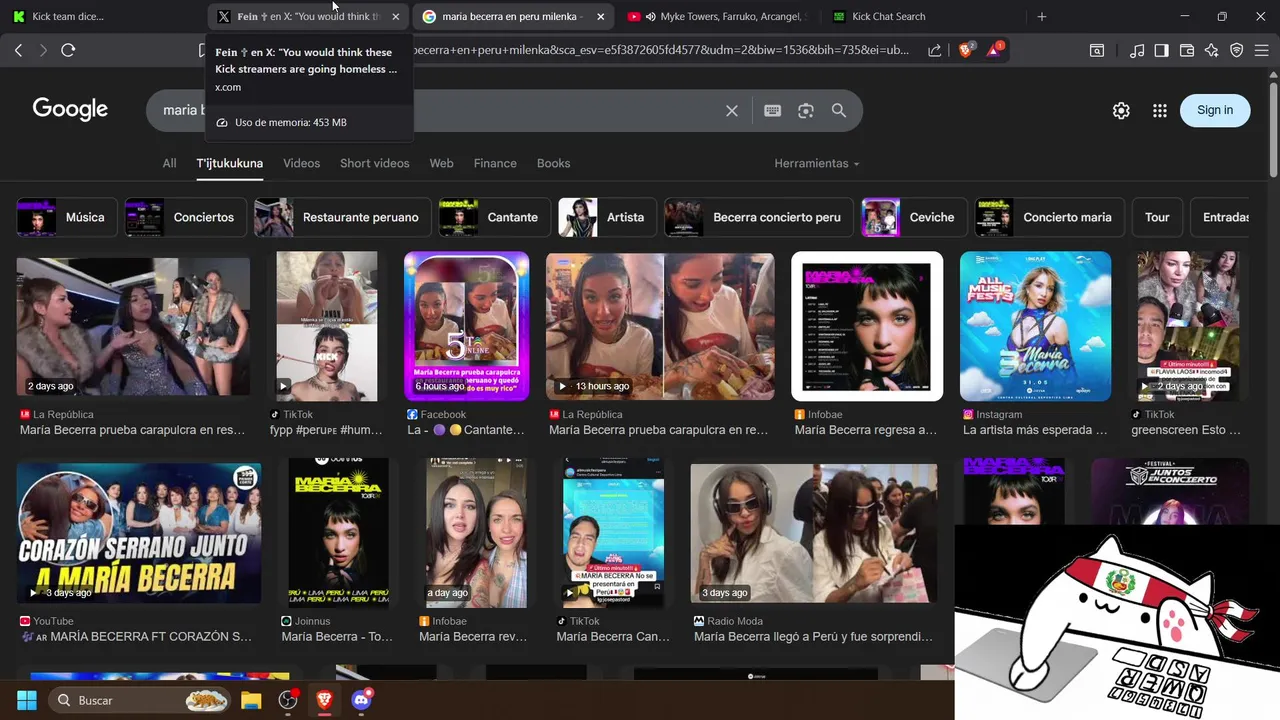
Task: Open the Leo AI sparkle icon
Action: [1212, 50]
